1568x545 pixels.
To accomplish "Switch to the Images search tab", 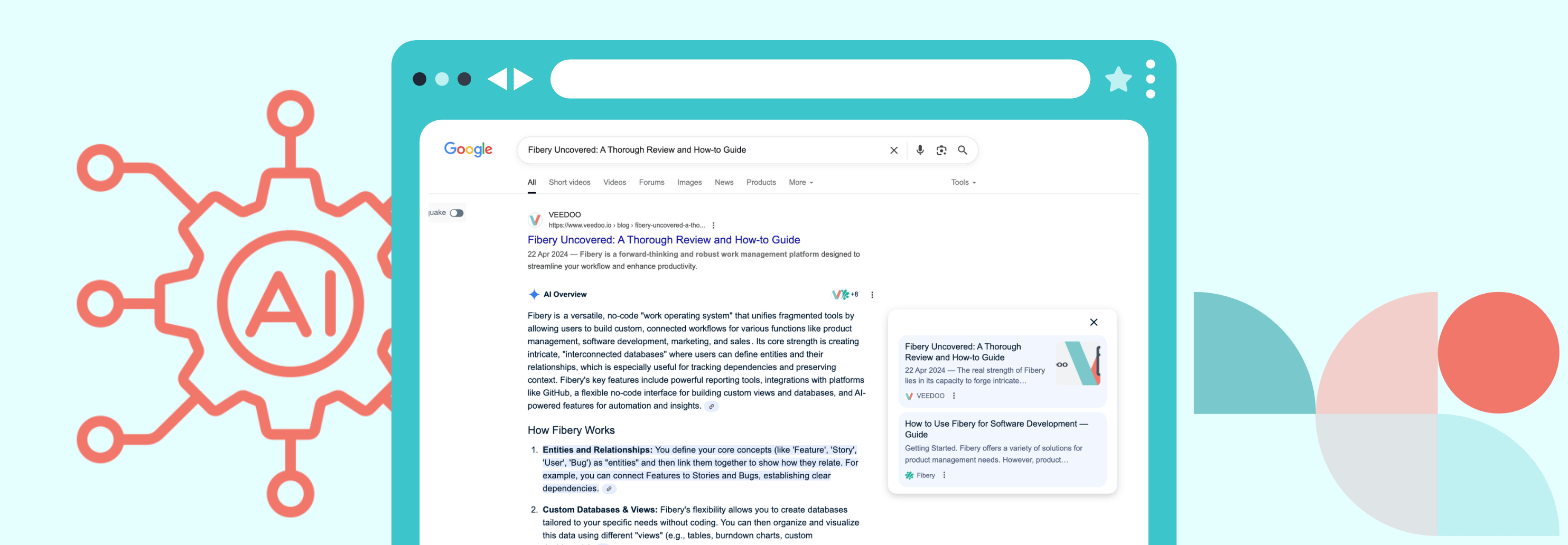I will pos(689,182).
